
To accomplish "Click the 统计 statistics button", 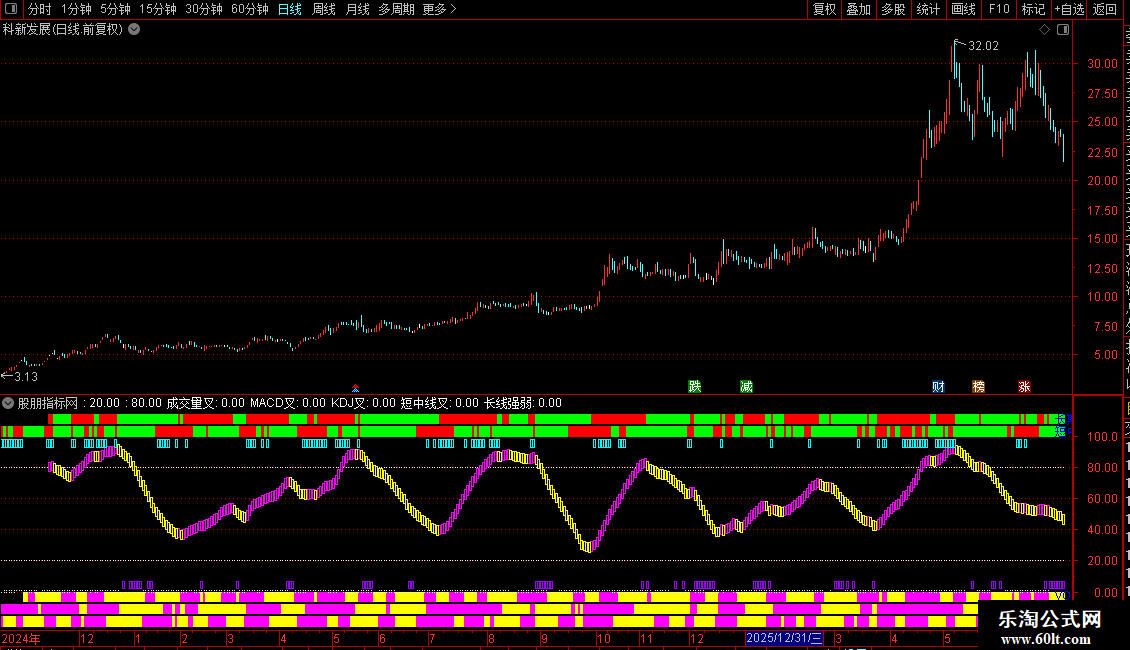I will (927, 9).
